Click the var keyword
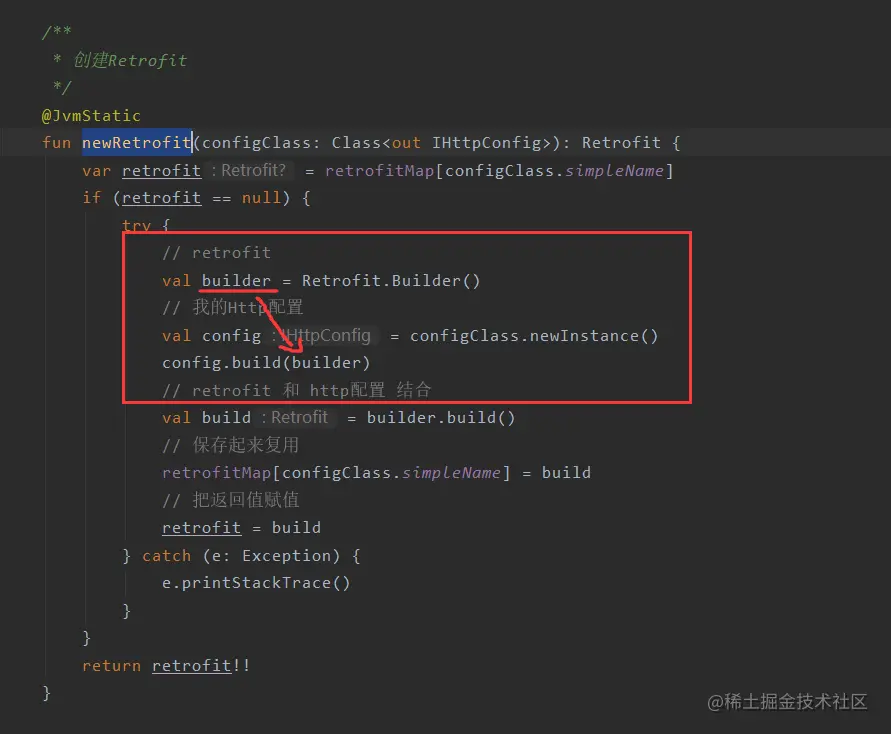 [96, 171]
